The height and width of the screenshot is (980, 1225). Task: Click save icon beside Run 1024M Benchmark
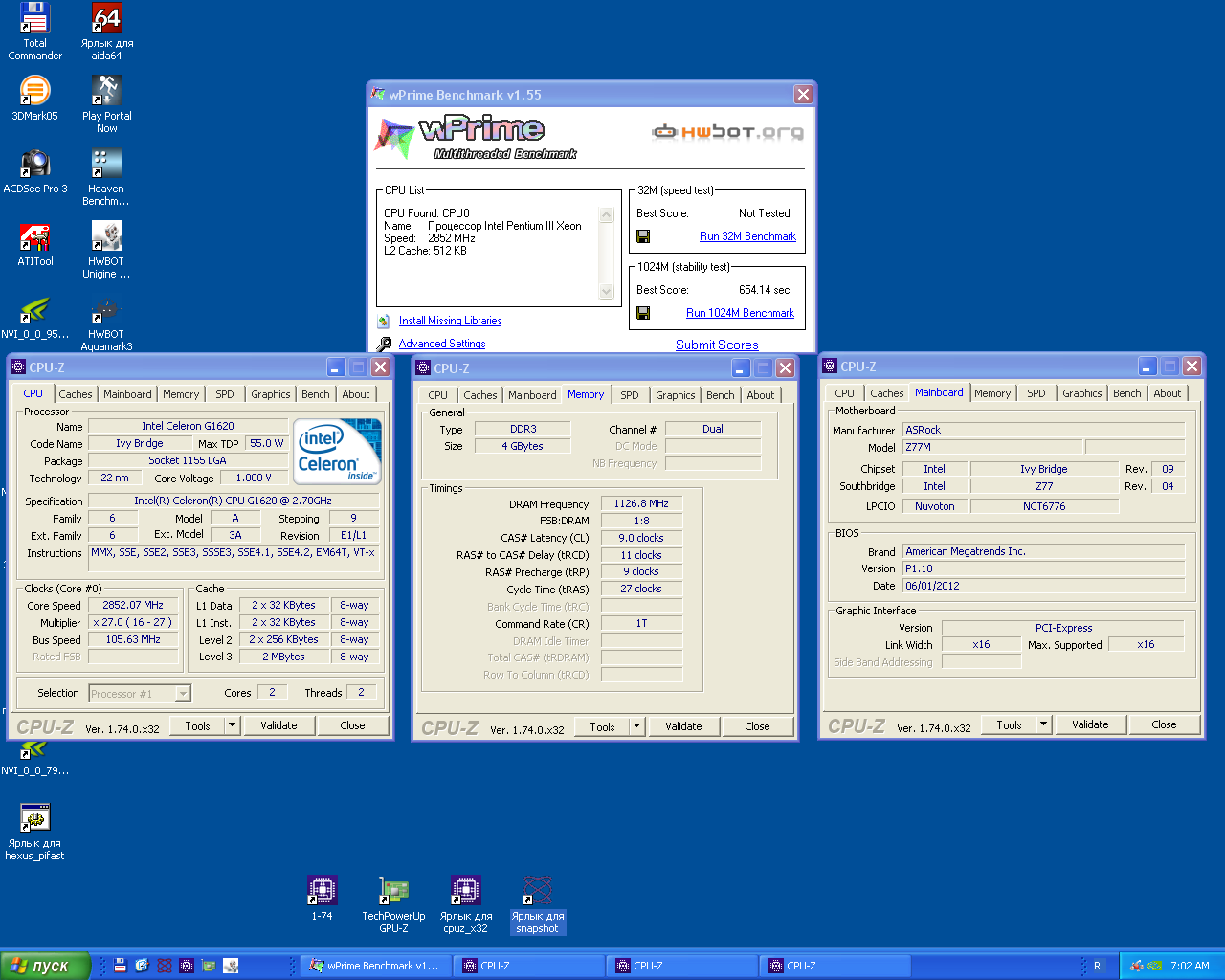tap(643, 313)
